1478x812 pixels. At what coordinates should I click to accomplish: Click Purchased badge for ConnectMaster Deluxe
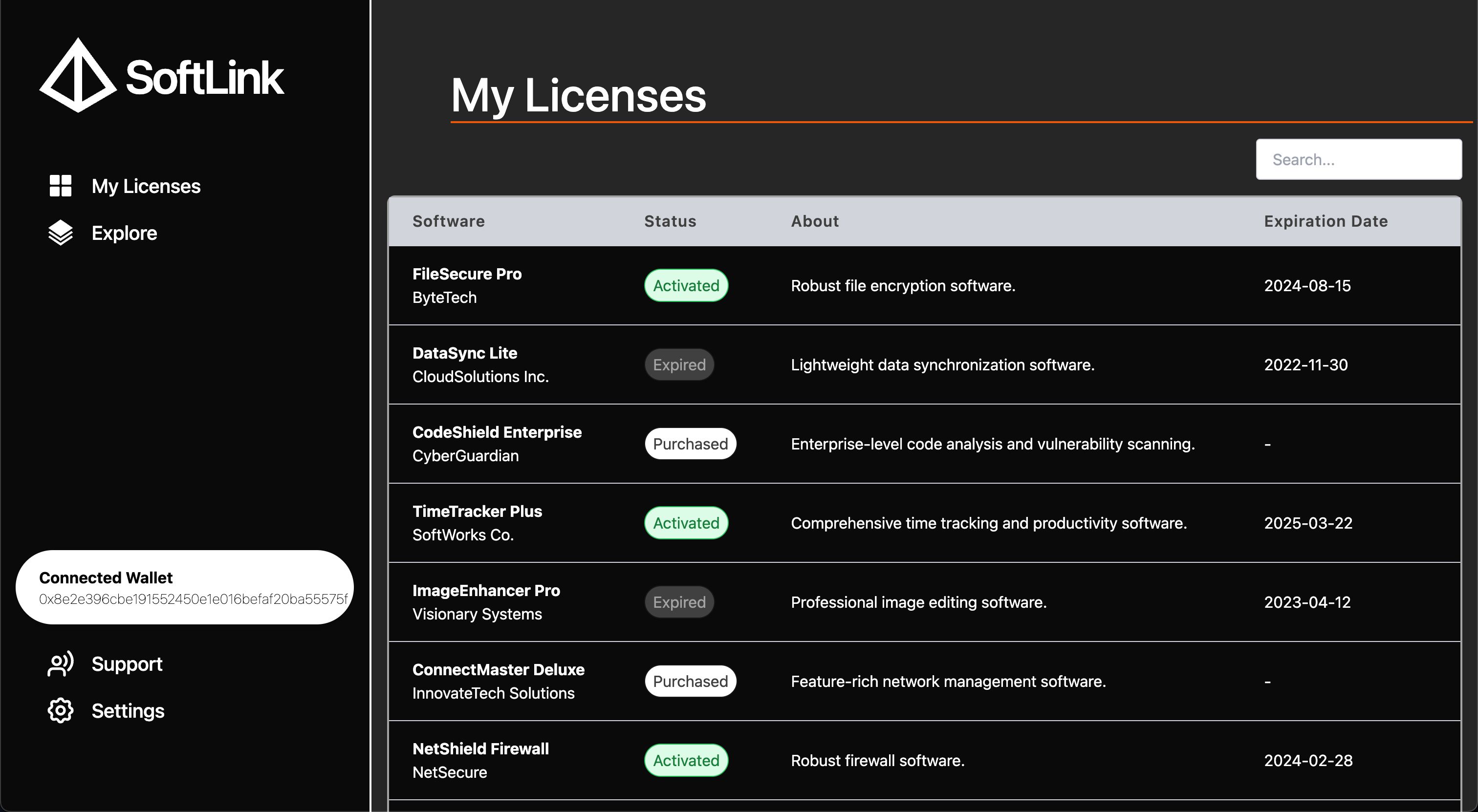click(x=690, y=681)
